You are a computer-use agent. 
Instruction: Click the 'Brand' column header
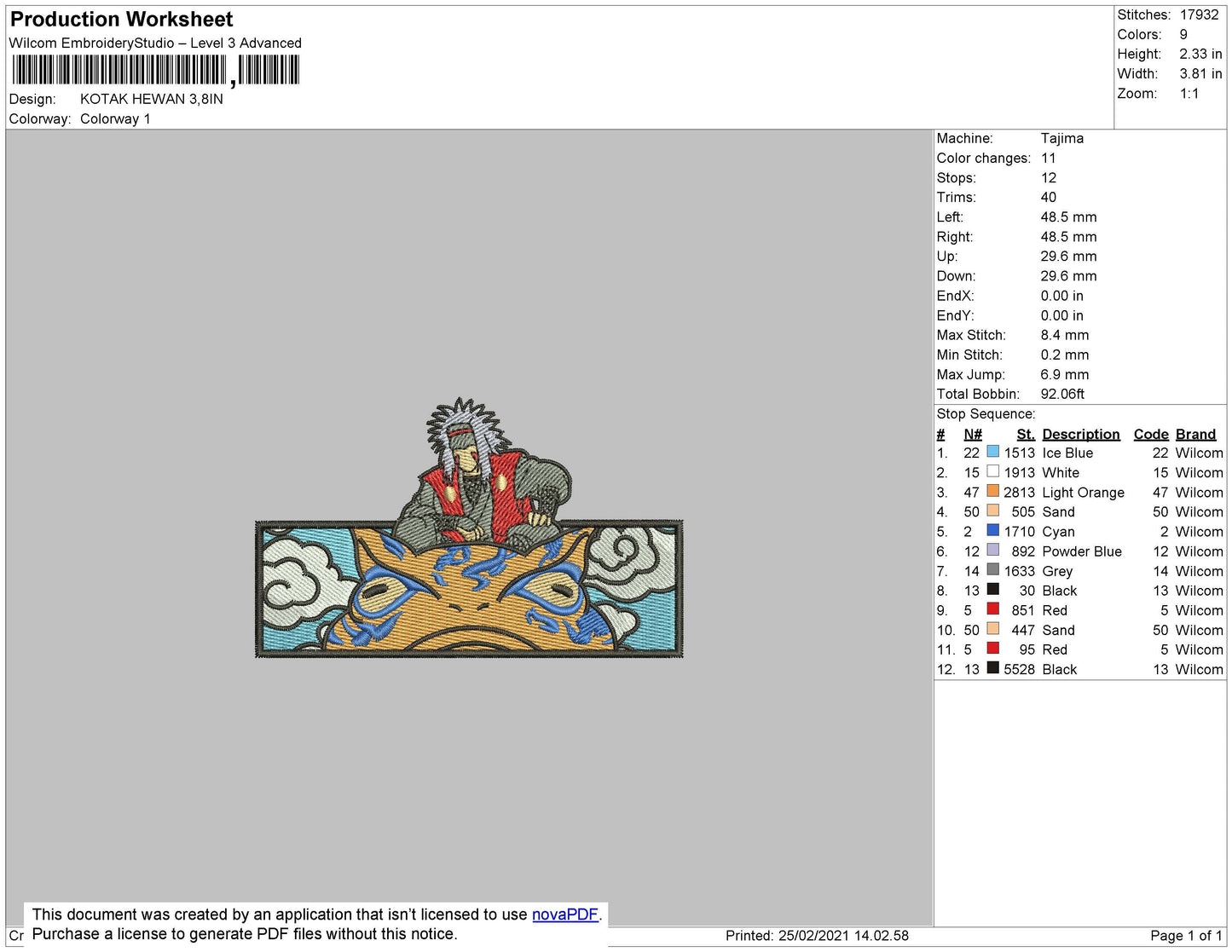(x=1196, y=434)
